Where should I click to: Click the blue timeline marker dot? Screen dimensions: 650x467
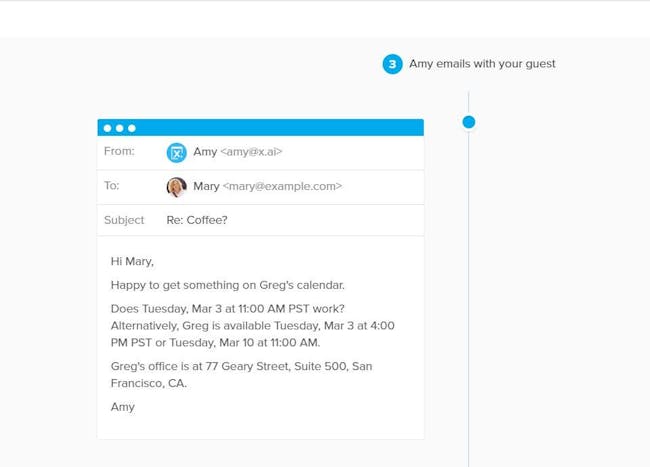[469, 122]
